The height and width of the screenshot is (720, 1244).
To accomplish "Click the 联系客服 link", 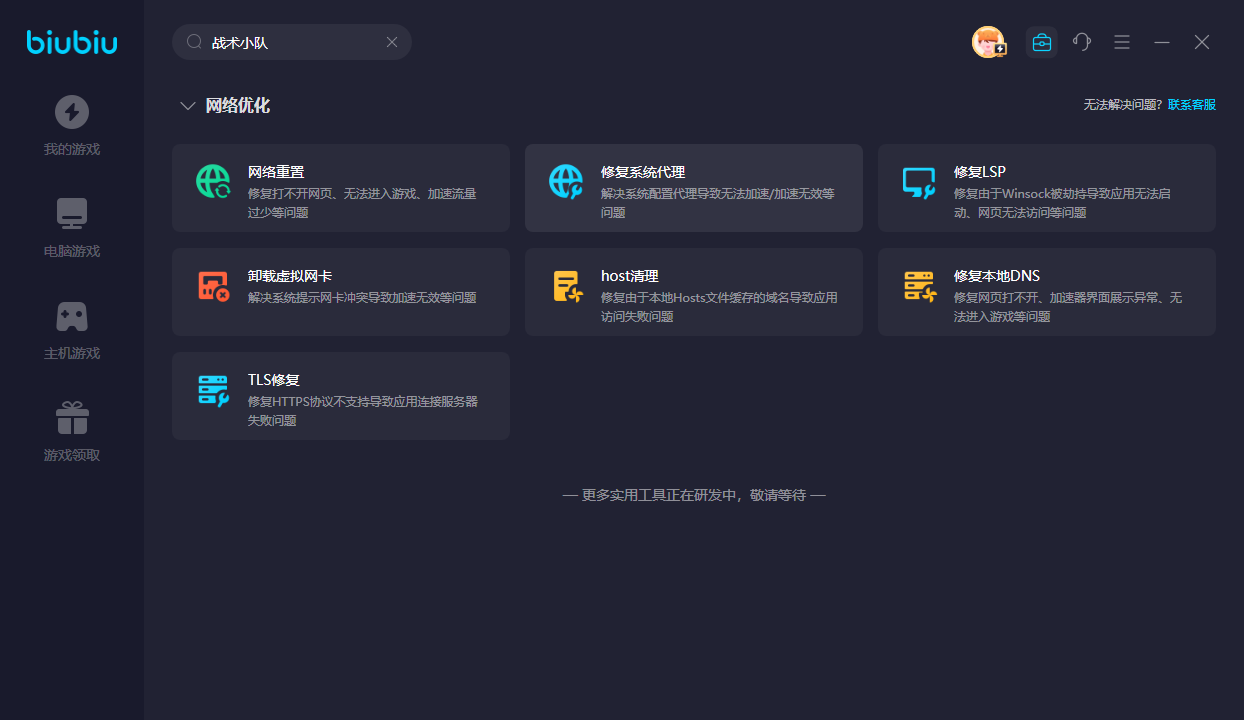I will coord(1192,105).
